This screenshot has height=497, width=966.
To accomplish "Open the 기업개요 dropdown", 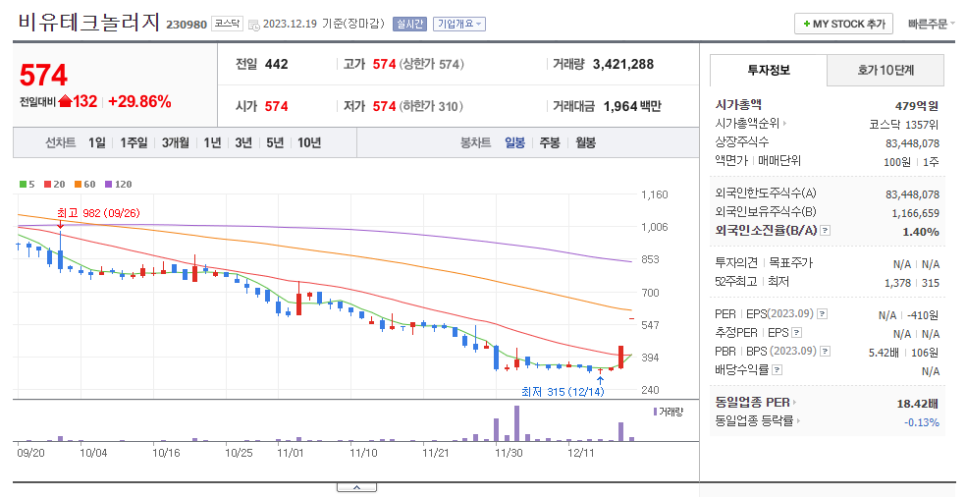I will (460, 24).
